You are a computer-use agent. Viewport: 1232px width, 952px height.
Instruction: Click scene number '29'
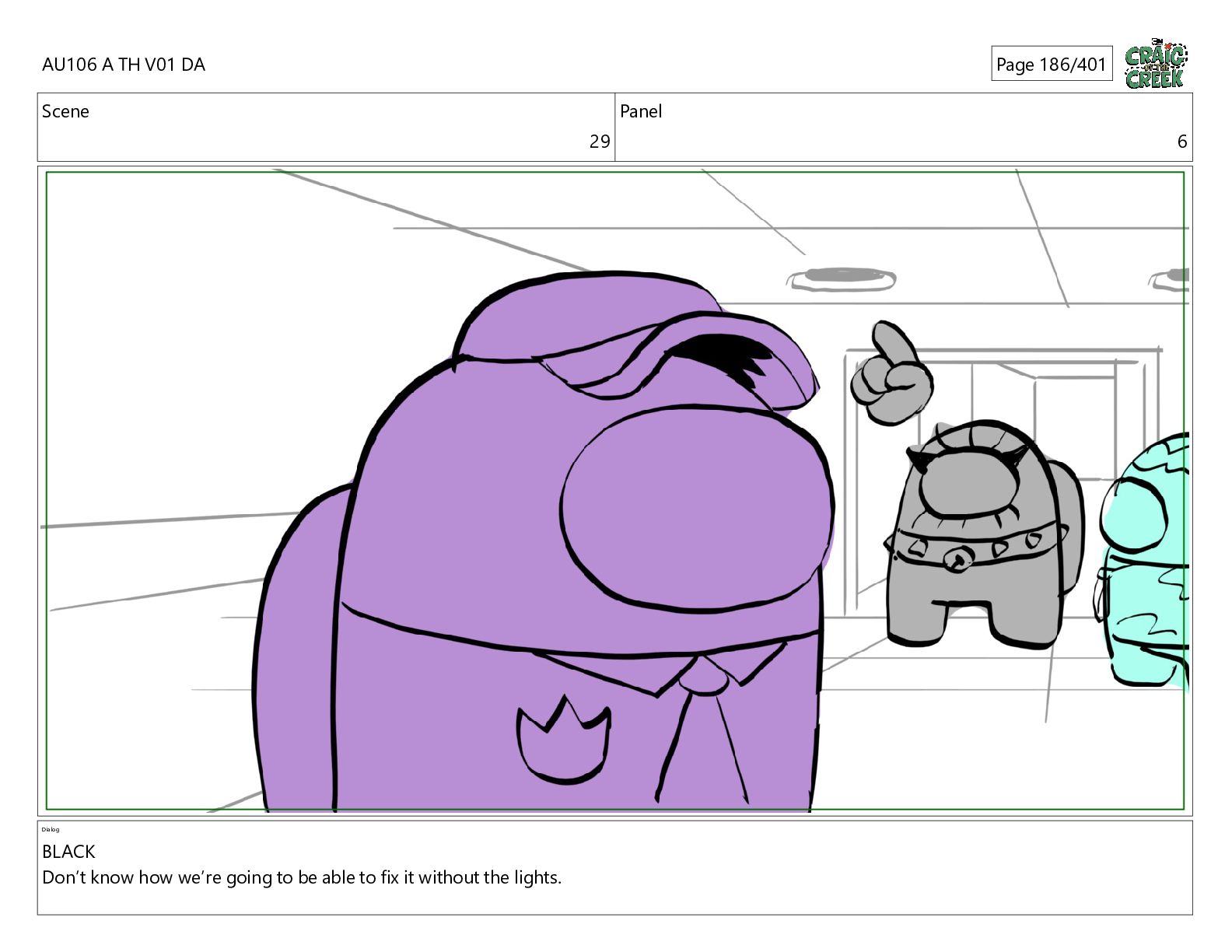click(600, 142)
